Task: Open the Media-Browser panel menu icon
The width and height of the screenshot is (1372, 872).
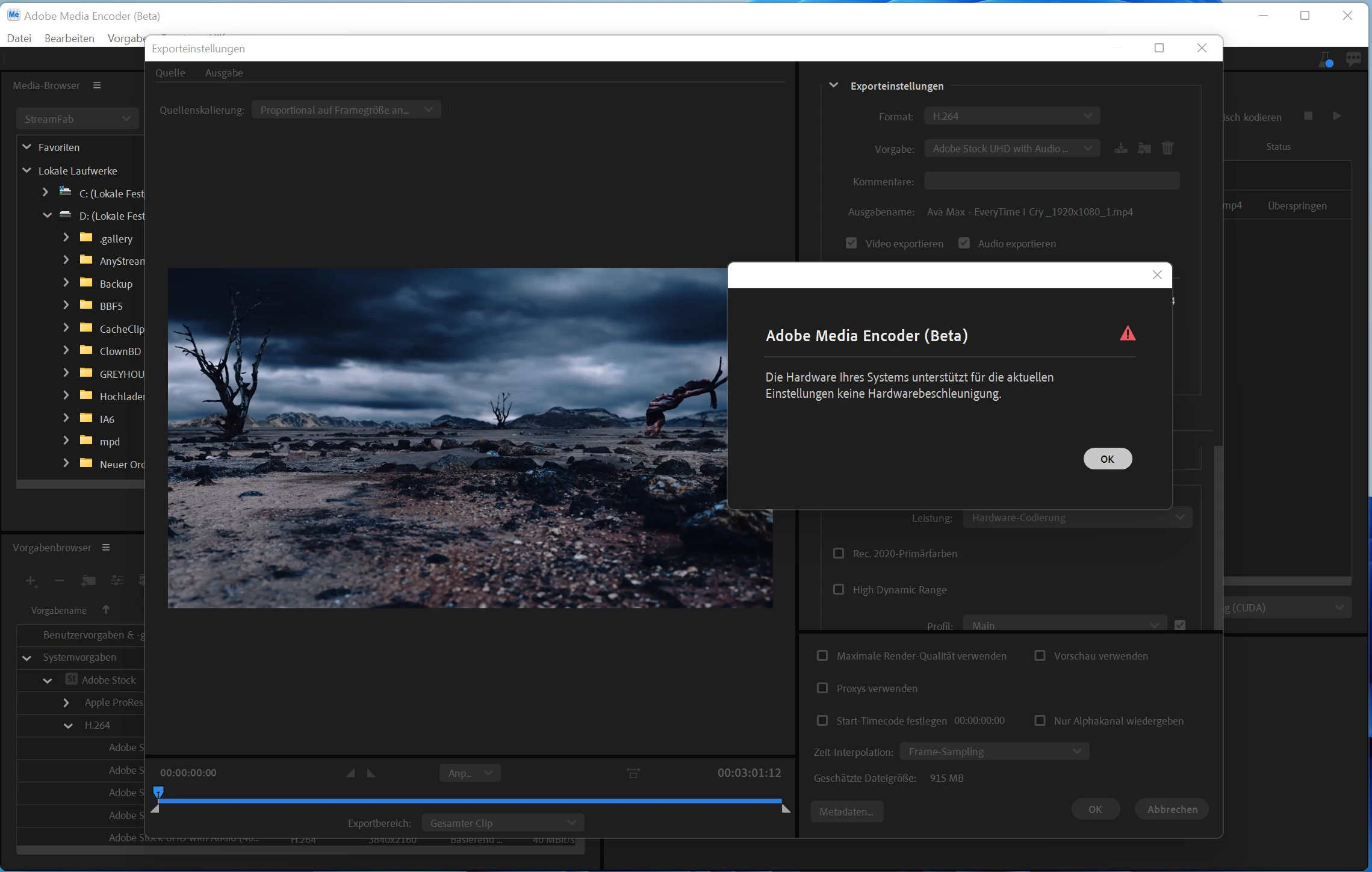Action: 97,85
